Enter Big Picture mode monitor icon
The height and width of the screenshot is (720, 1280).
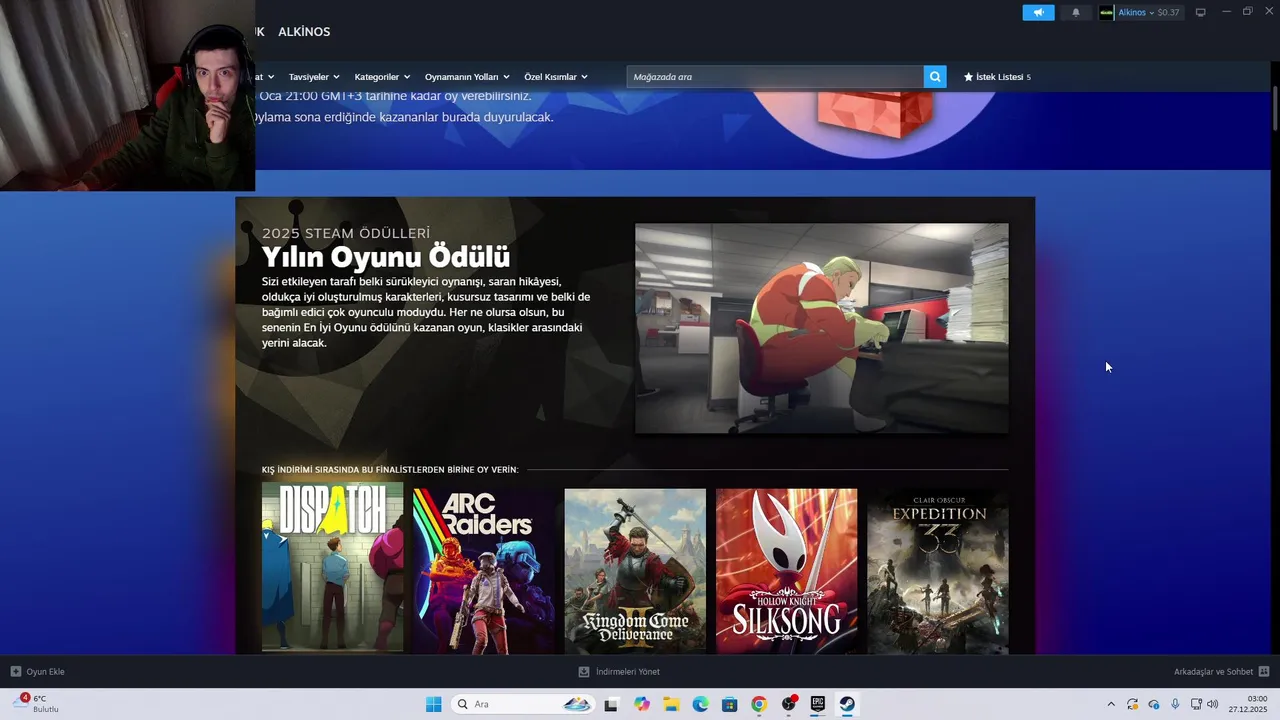point(1200,12)
